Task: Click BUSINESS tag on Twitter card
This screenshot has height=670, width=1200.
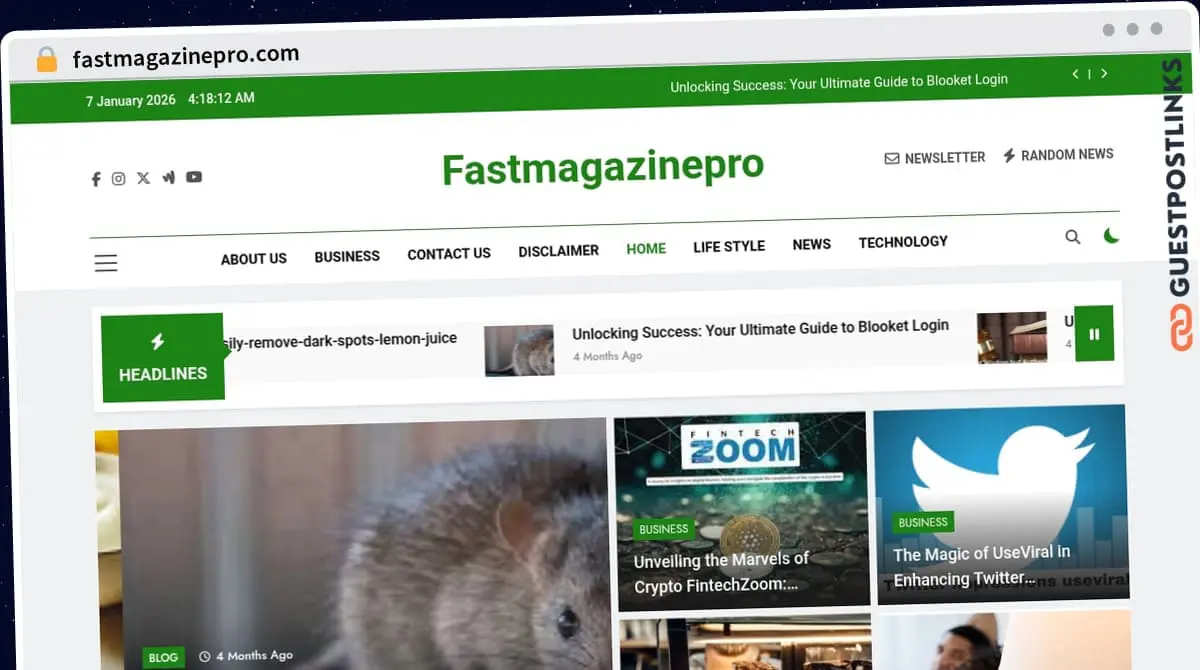Action: click(x=923, y=522)
